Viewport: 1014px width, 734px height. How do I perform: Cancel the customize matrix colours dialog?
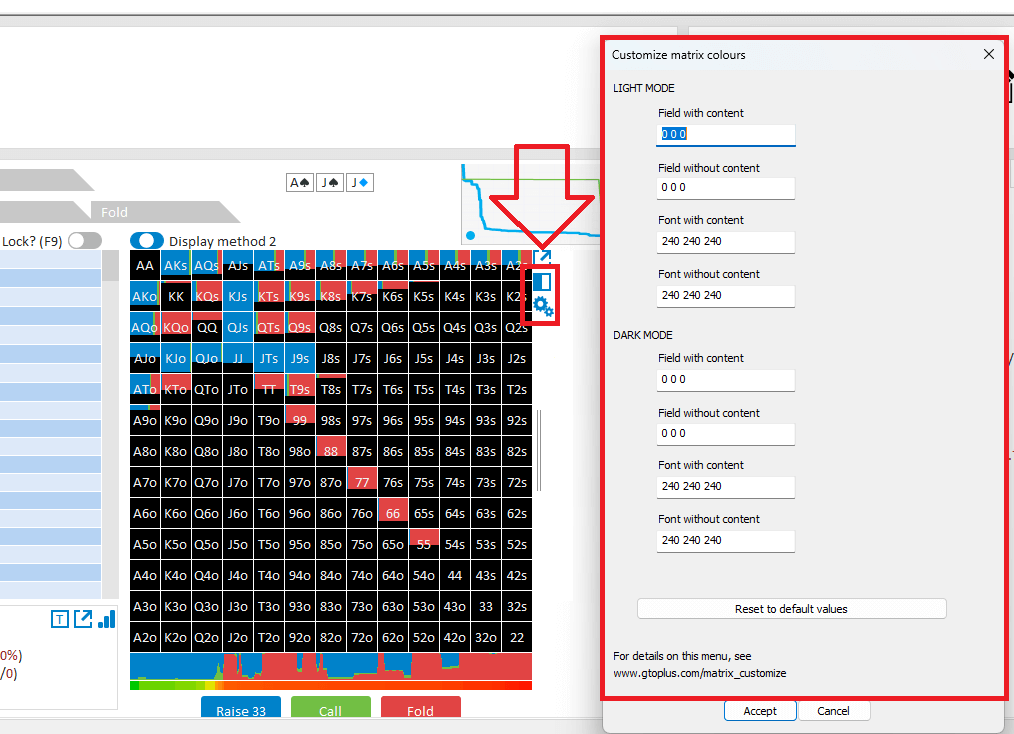pos(834,711)
